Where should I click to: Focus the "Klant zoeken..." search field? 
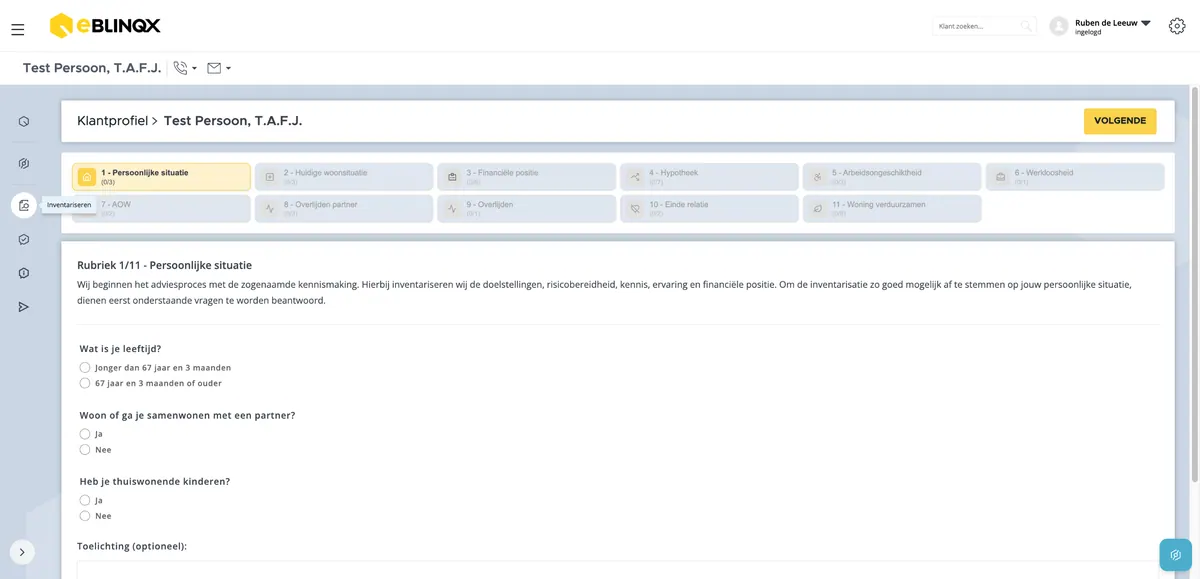coord(985,26)
